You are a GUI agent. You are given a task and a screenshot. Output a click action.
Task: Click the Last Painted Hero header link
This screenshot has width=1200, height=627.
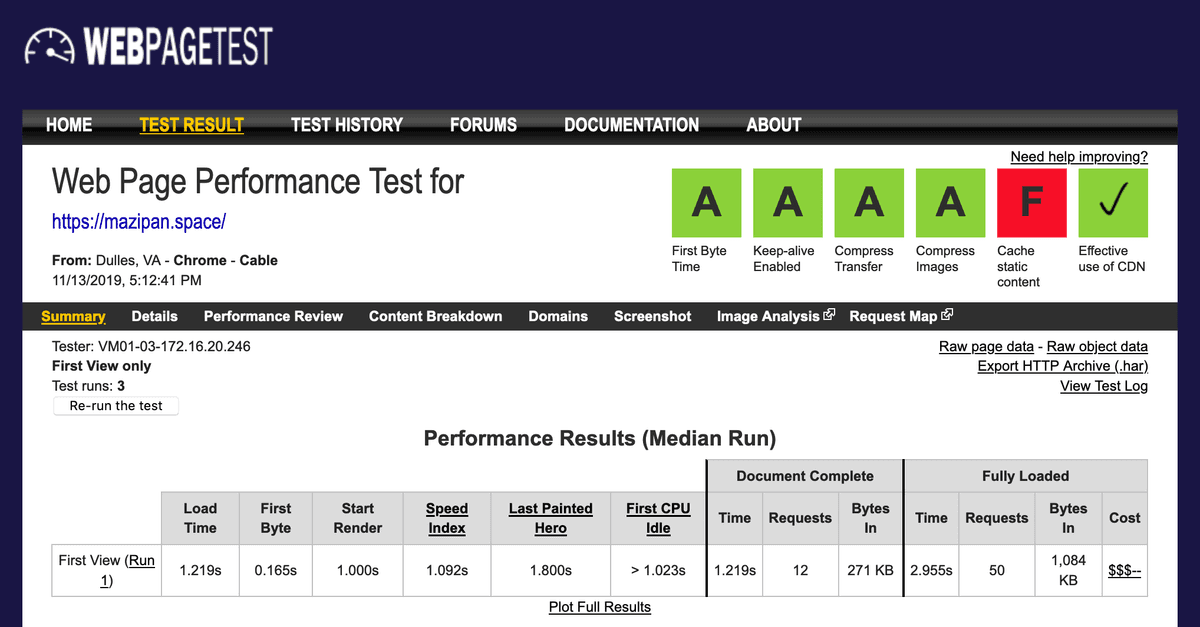pyautogui.click(x=551, y=518)
